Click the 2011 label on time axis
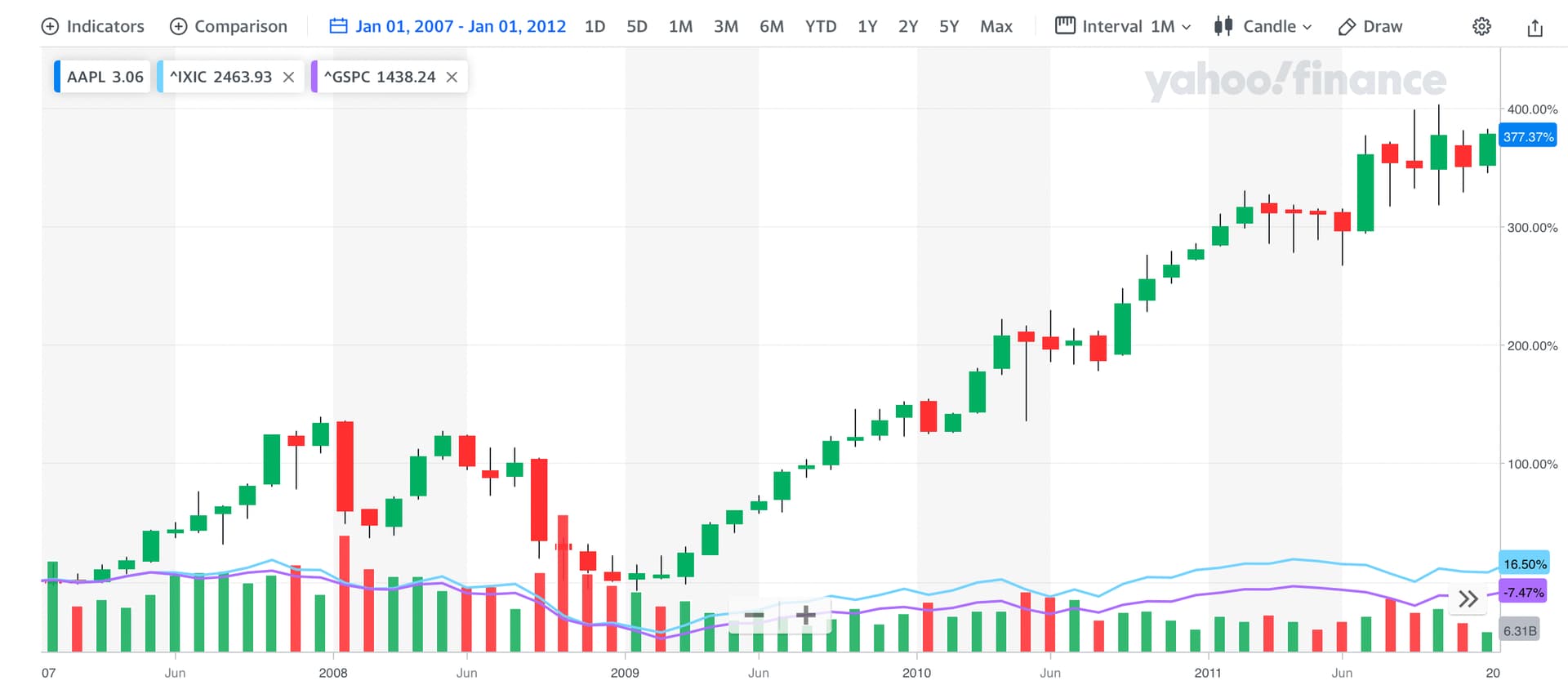The image size is (1568, 694). tap(1208, 673)
